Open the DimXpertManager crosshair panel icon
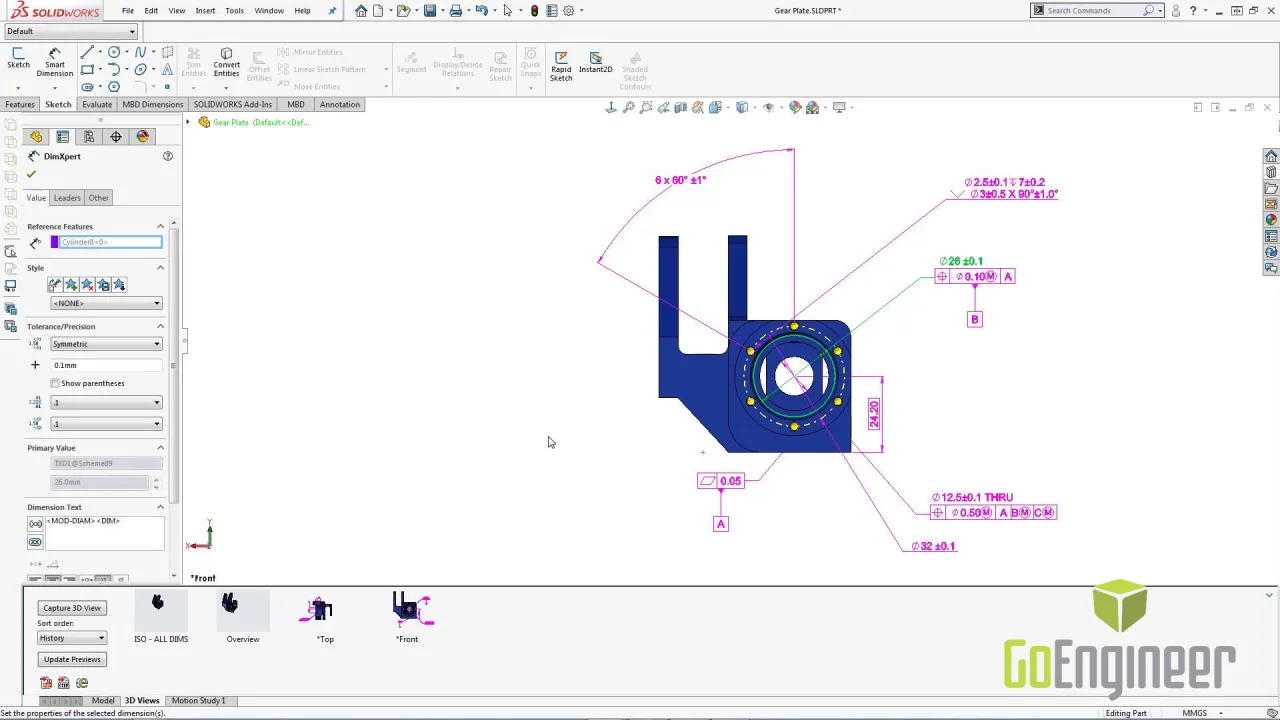The width and height of the screenshot is (1280, 720). point(116,137)
